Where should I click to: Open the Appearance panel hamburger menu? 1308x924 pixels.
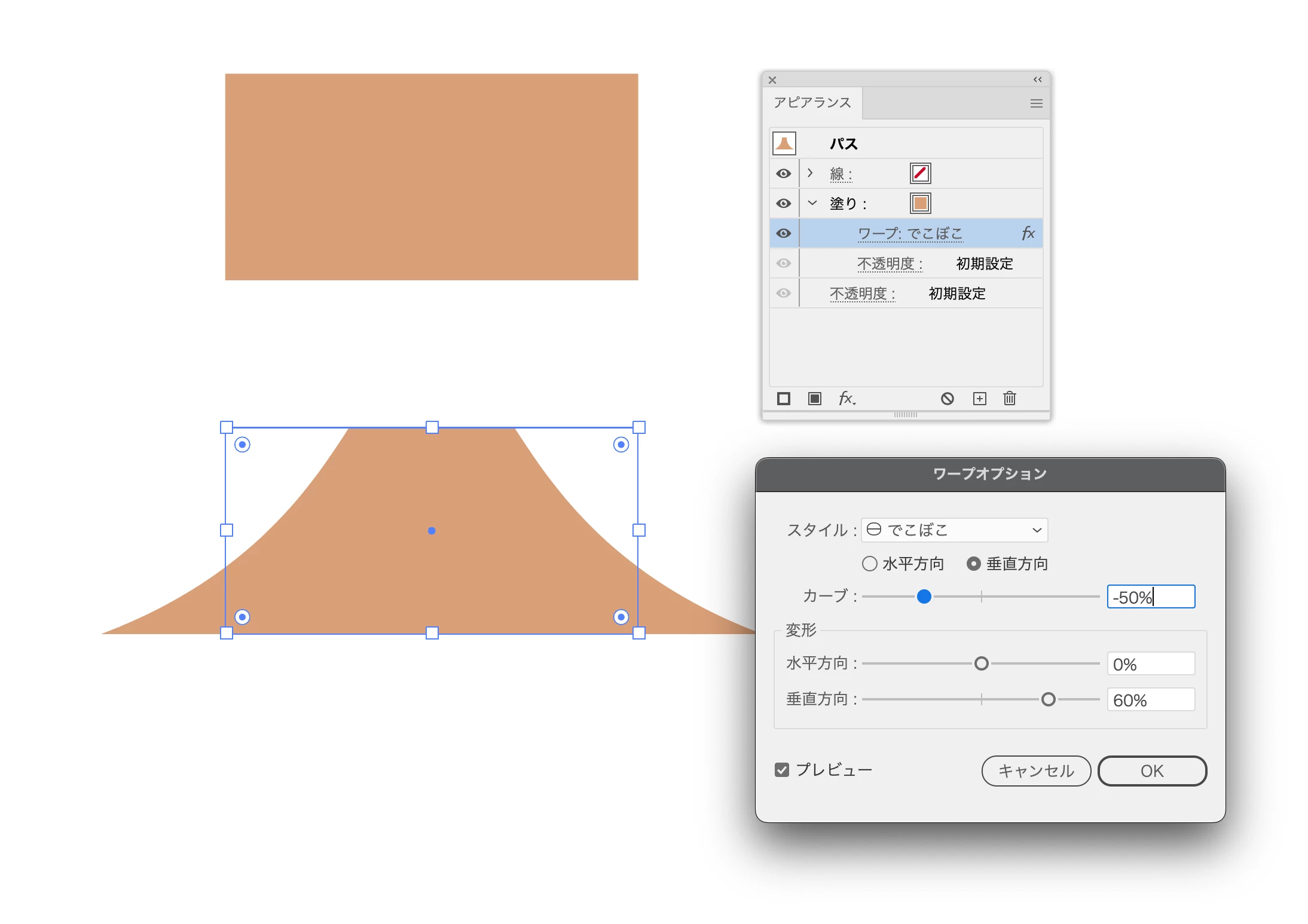tap(1036, 103)
